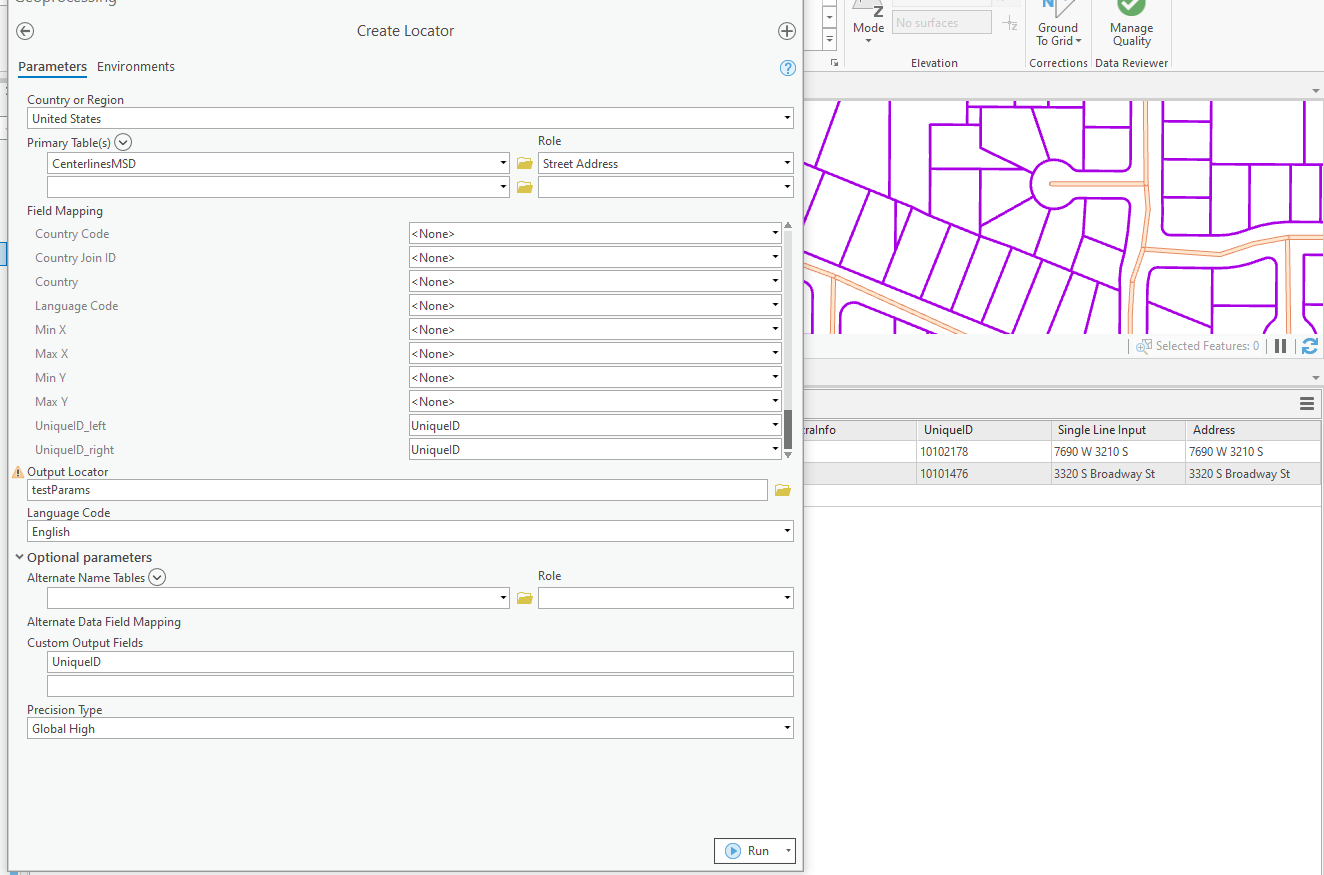Screen dimensions: 1324x875
Task: Refresh the attribute table with the sync icon
Action: [1310, 345]
